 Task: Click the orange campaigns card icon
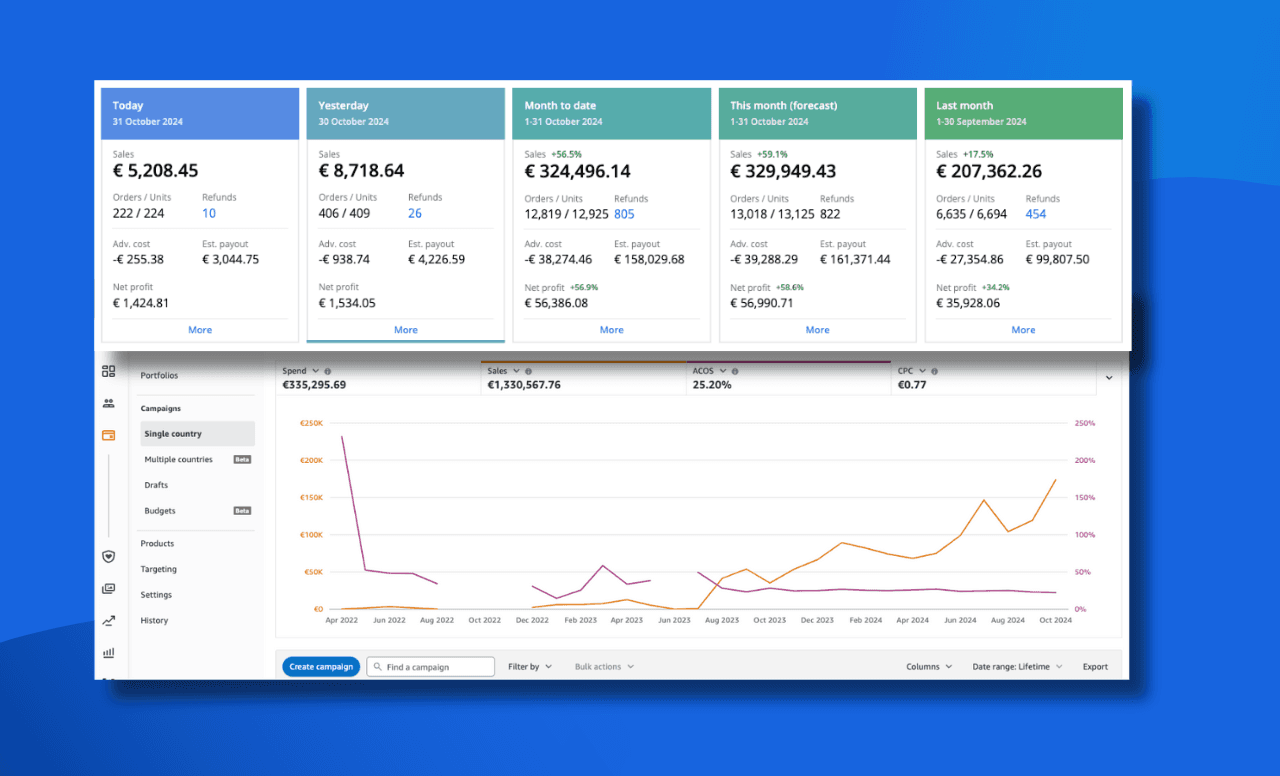(108, 435)
